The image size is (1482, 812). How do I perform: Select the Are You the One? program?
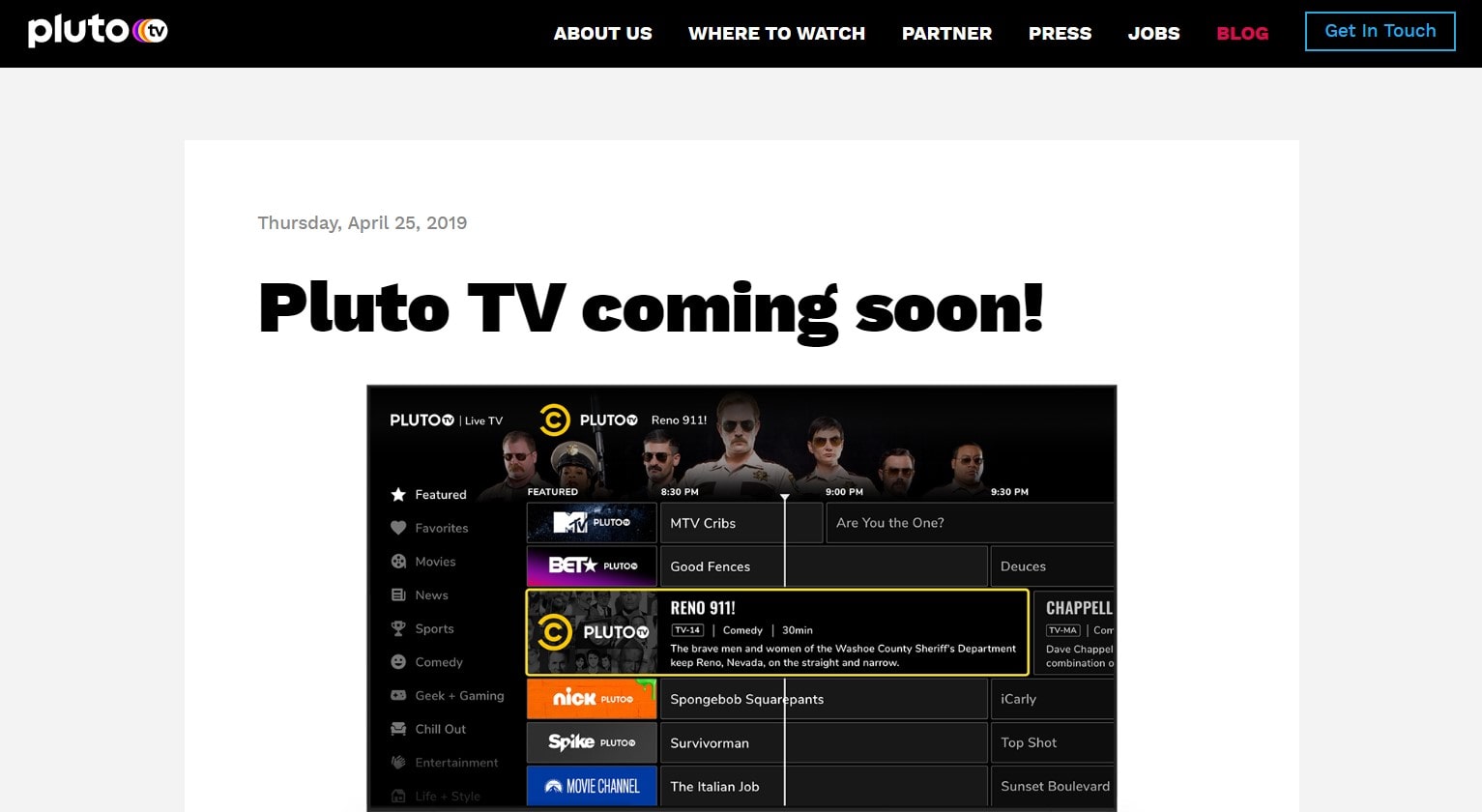[970, 523]
